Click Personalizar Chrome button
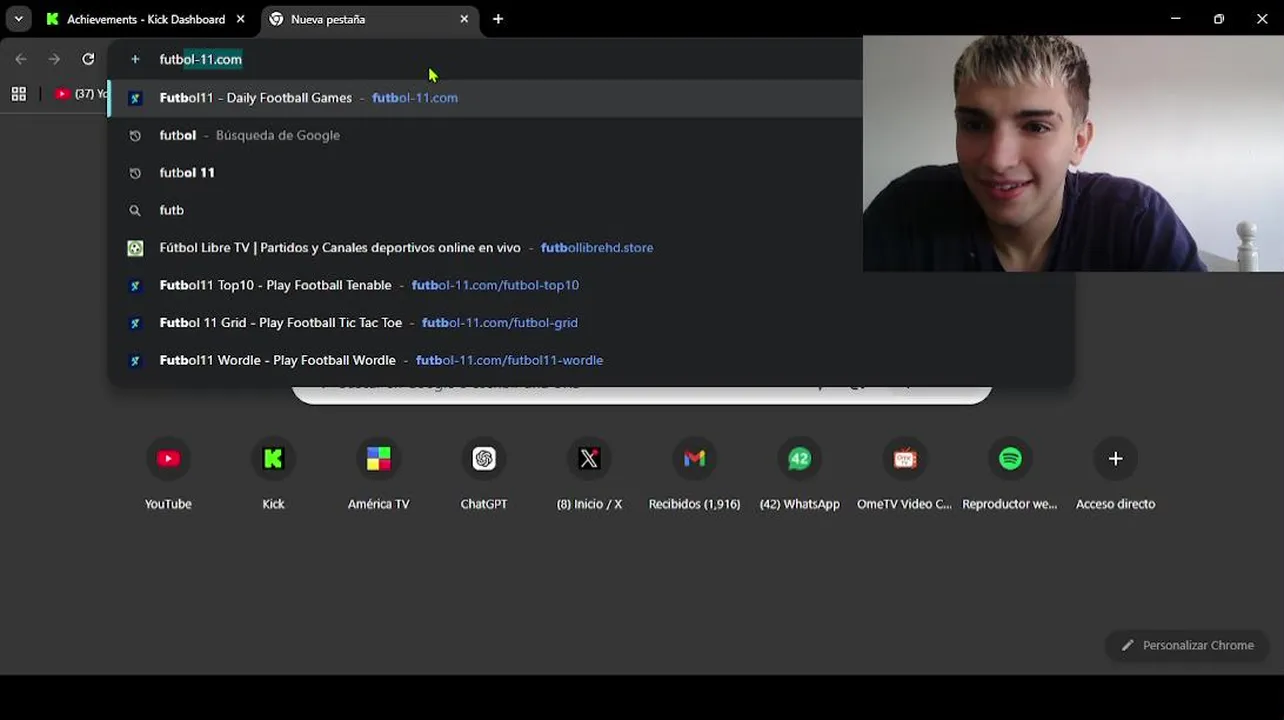1284x720 pixels. coord(1187,645)
